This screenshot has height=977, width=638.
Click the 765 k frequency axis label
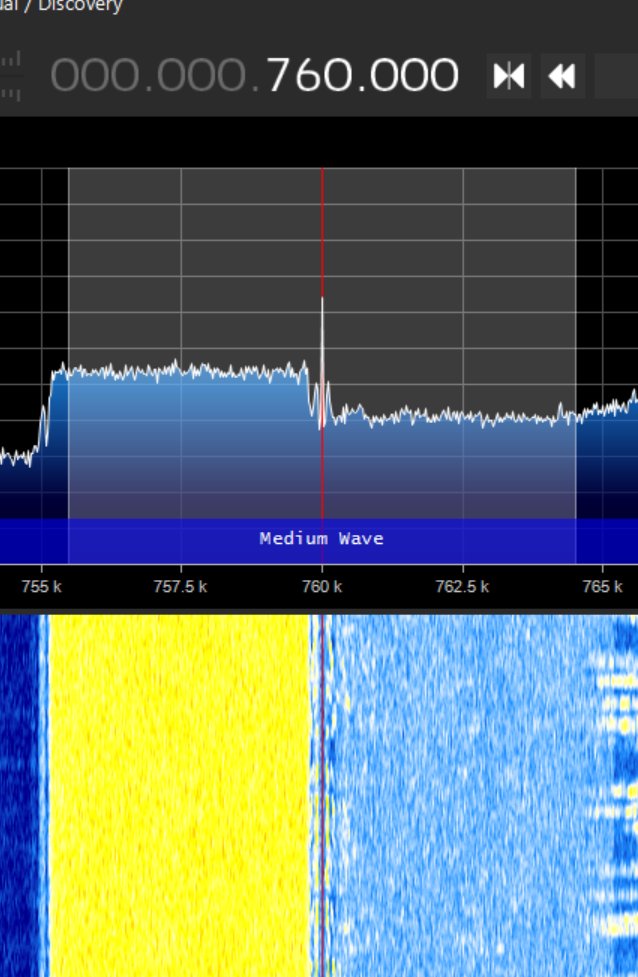pyautogui.click(x=602, y=586)
